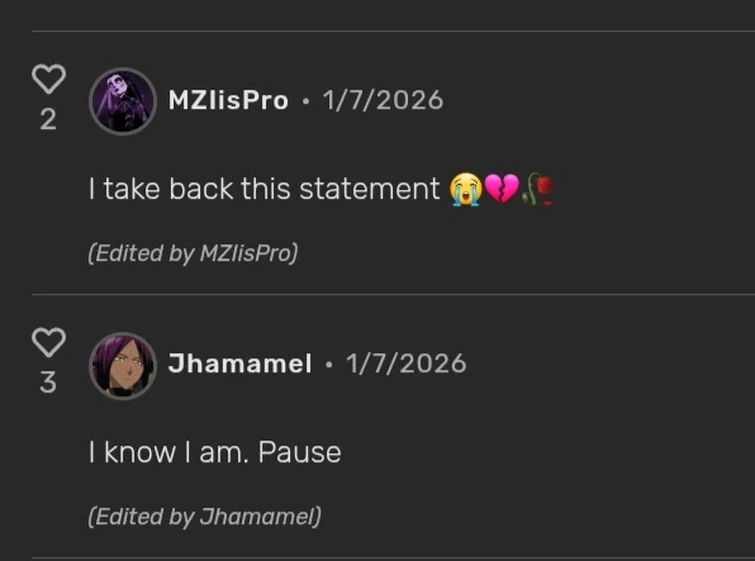755x561 pixels.
Task: Visit the MZIisPro username link
Action: pos(228,100)
